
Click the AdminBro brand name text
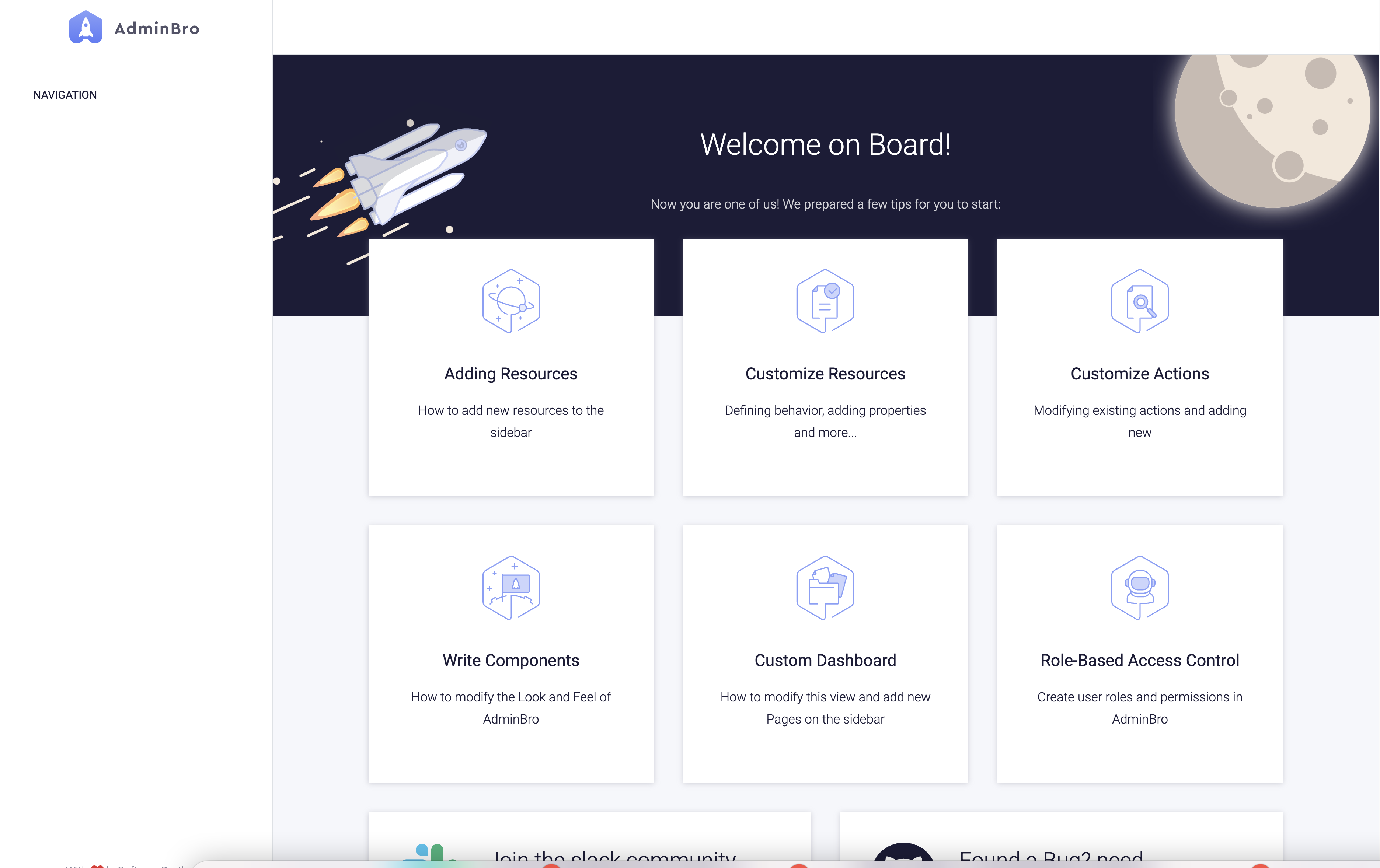click(x=156, y=29)
